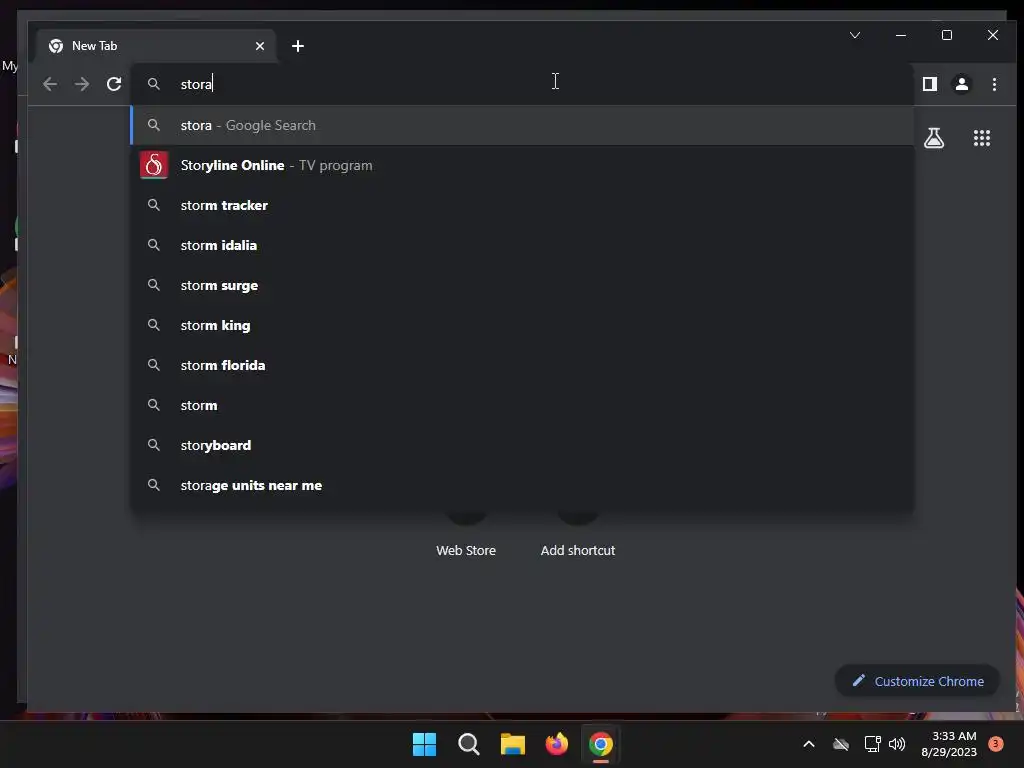
Task: Click the forward navigation arrow
Action: (x=82, y=84)
